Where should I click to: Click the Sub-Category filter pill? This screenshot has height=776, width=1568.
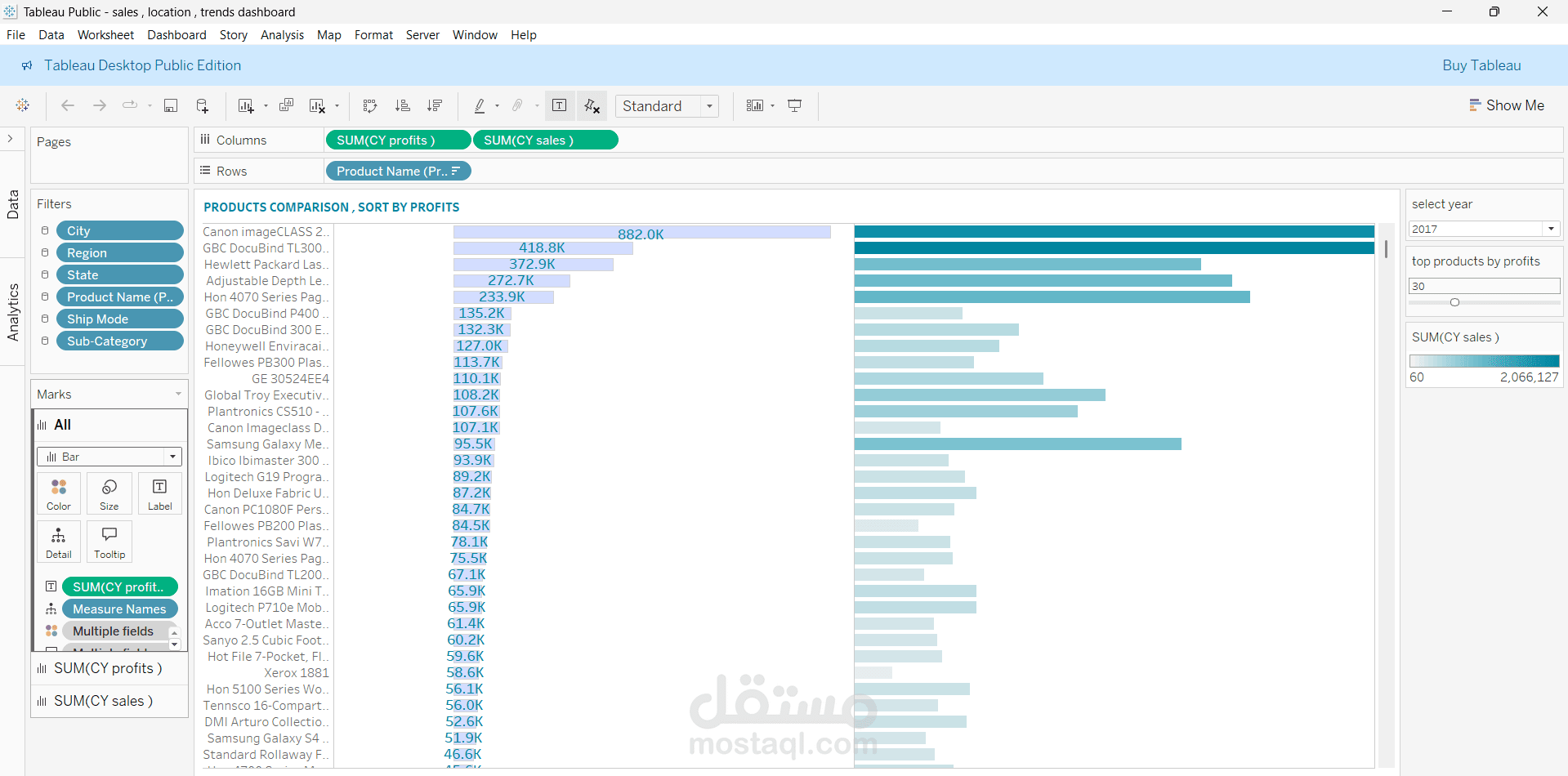coord(119,341)
